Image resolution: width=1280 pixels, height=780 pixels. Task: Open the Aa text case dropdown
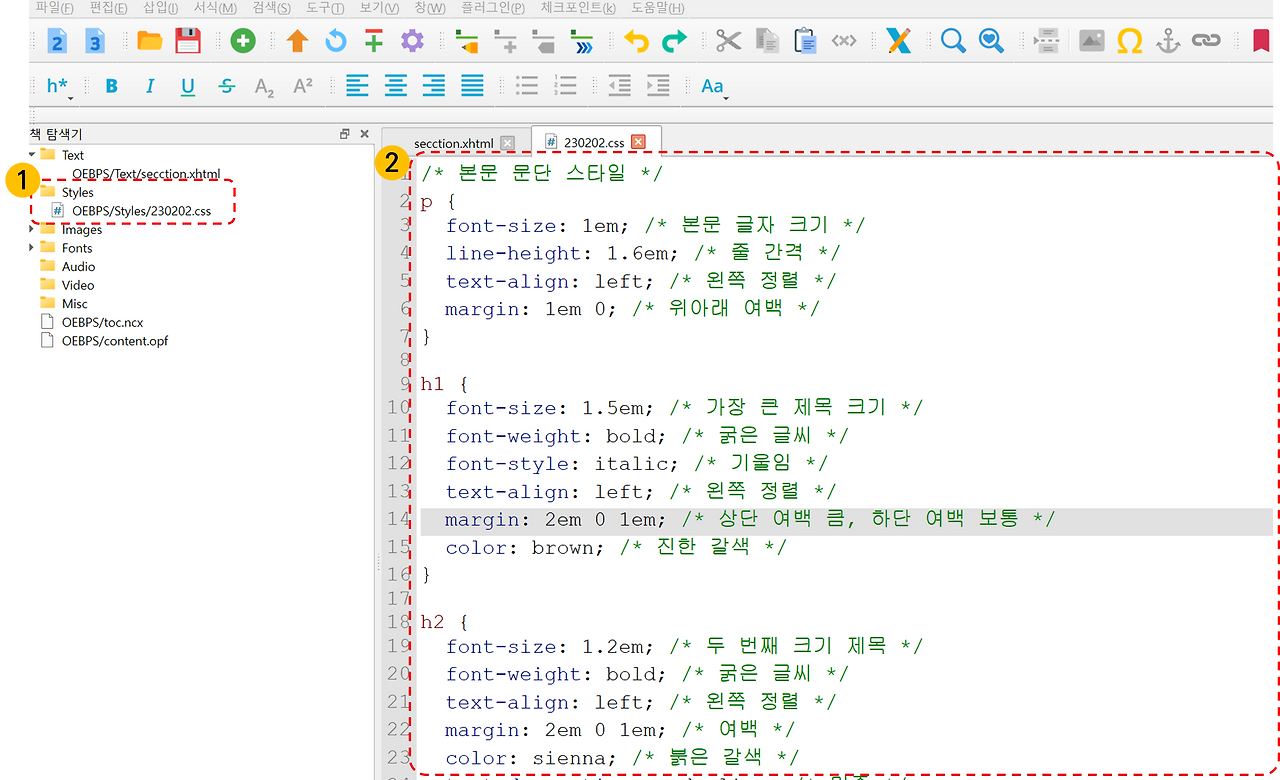713,86
